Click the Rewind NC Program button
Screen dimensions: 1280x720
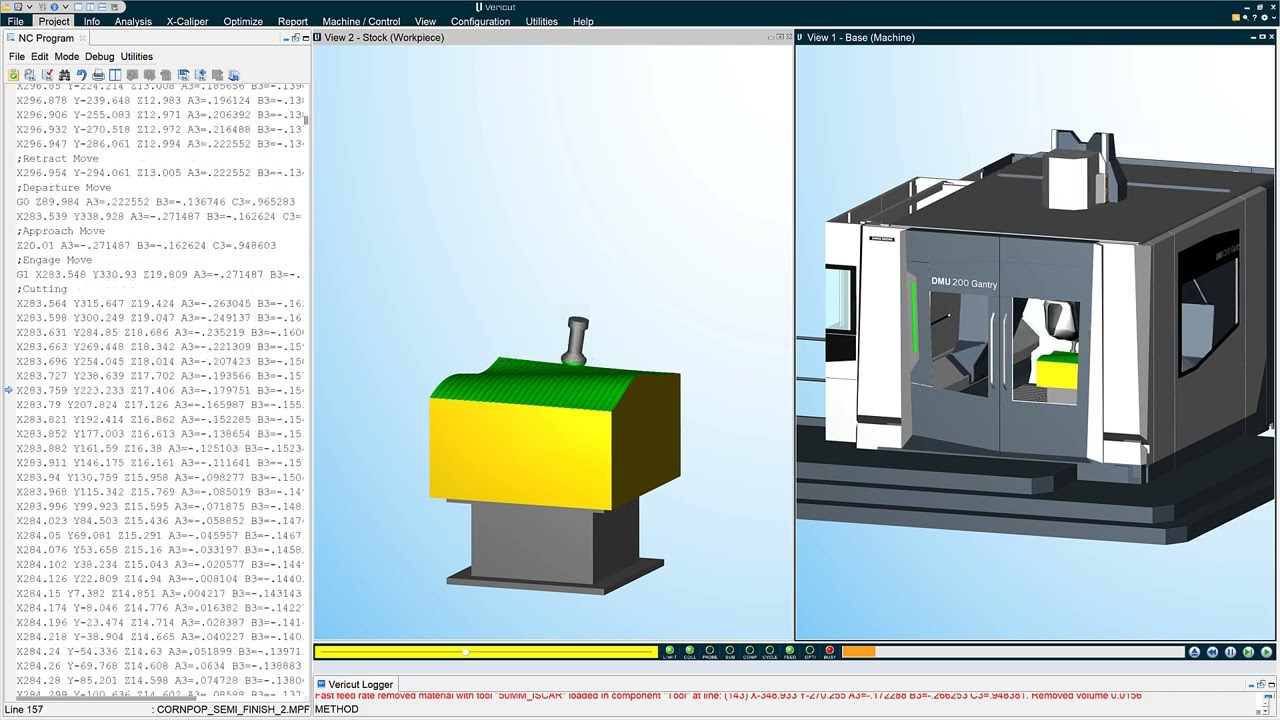pos(1212,652)
